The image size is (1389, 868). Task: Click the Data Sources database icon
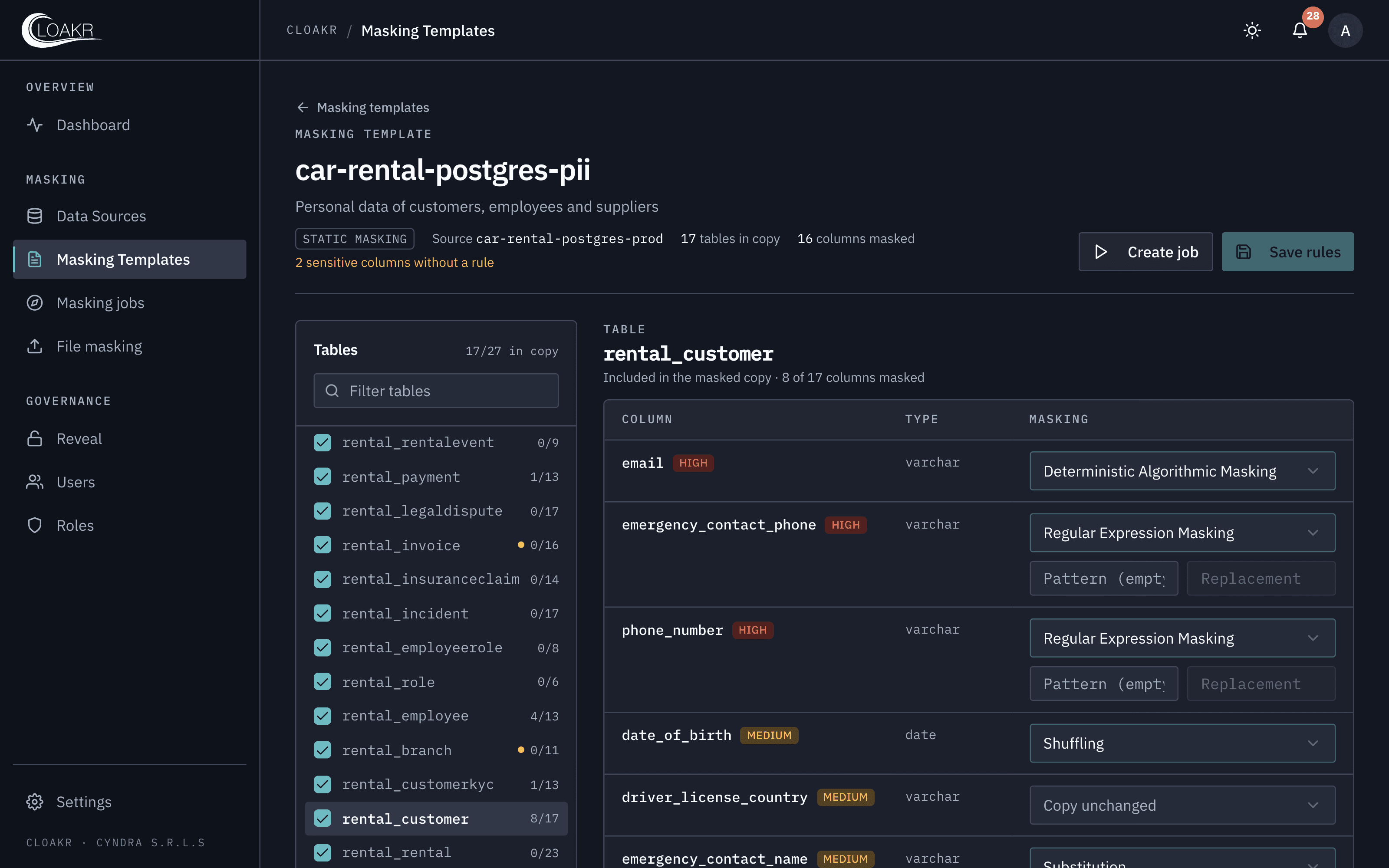coord(35,217)
